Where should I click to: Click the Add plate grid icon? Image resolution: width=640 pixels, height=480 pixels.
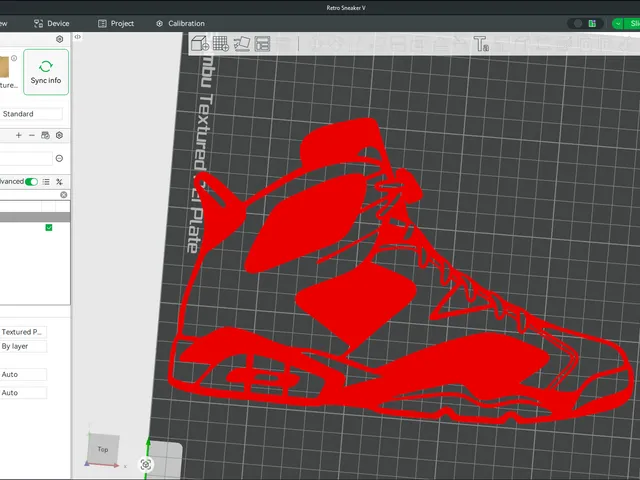(x=221, y=43)
